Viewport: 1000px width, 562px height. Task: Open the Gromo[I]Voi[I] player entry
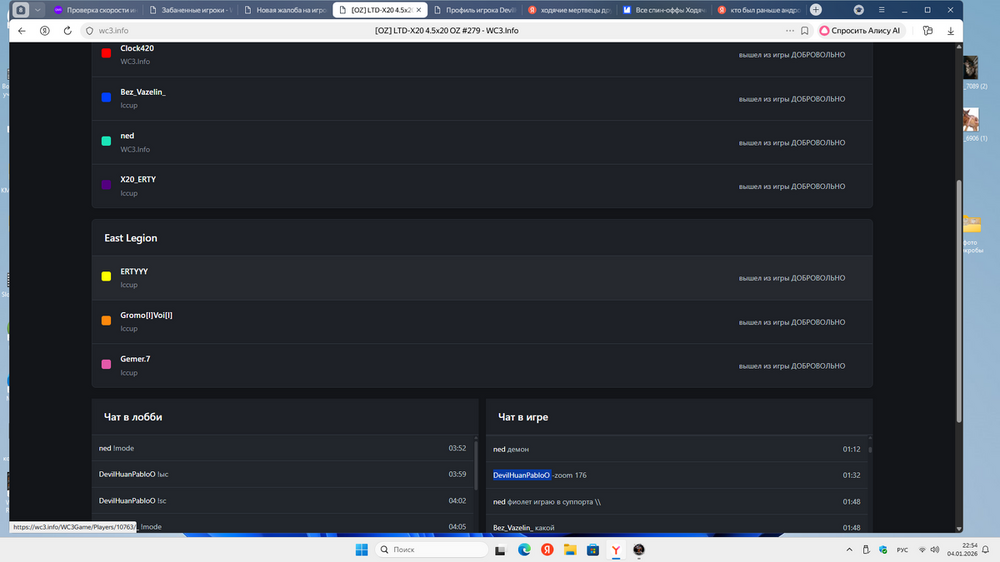pyautogui.click(x=146, y=315)
